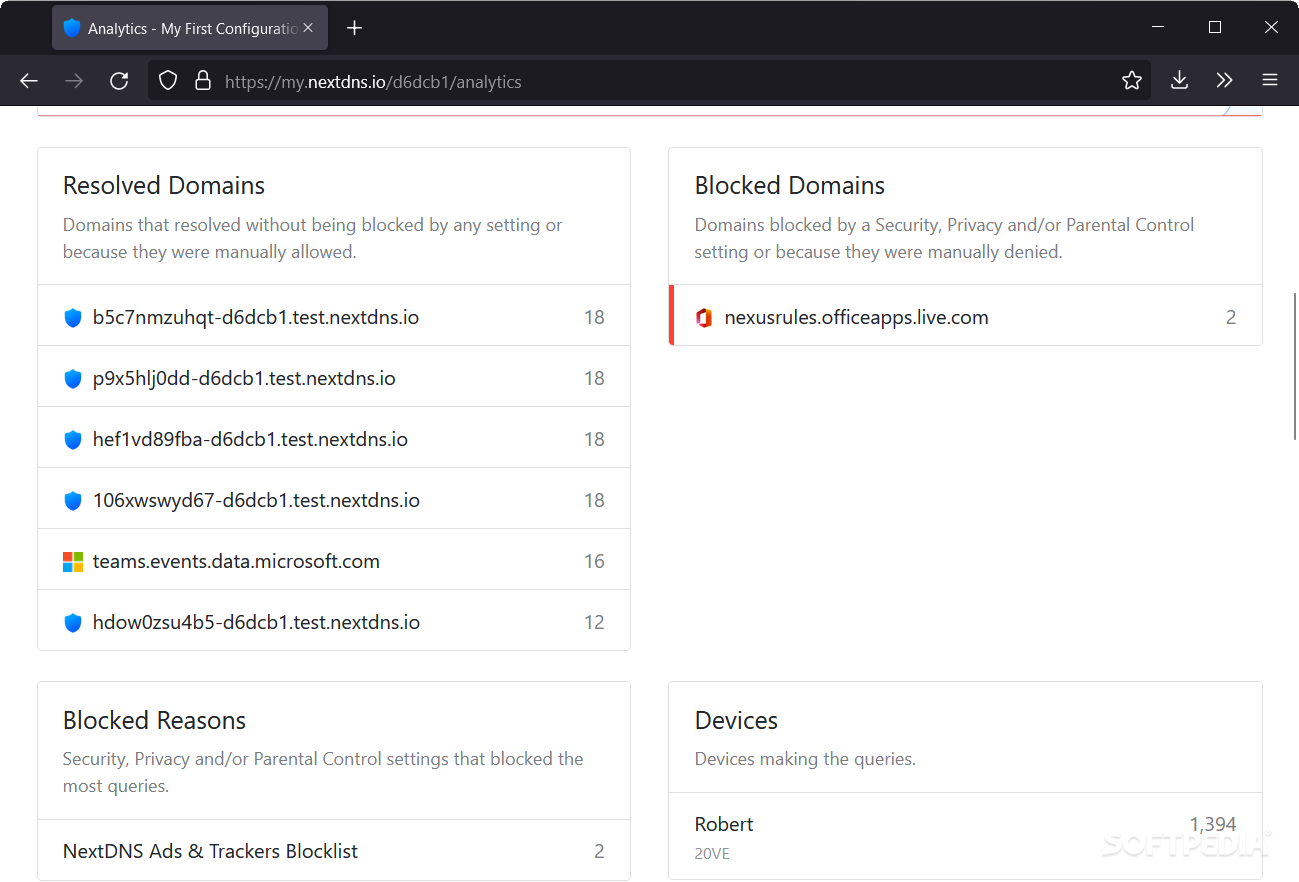Click the browser Back arrow

(29, 81)
